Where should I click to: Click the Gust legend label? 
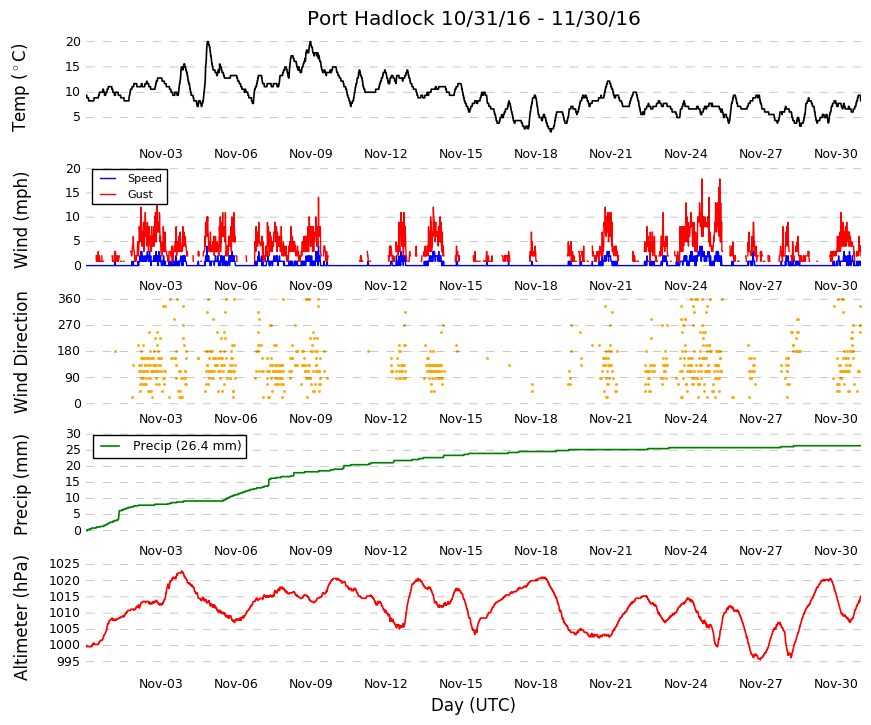point(140,194)
